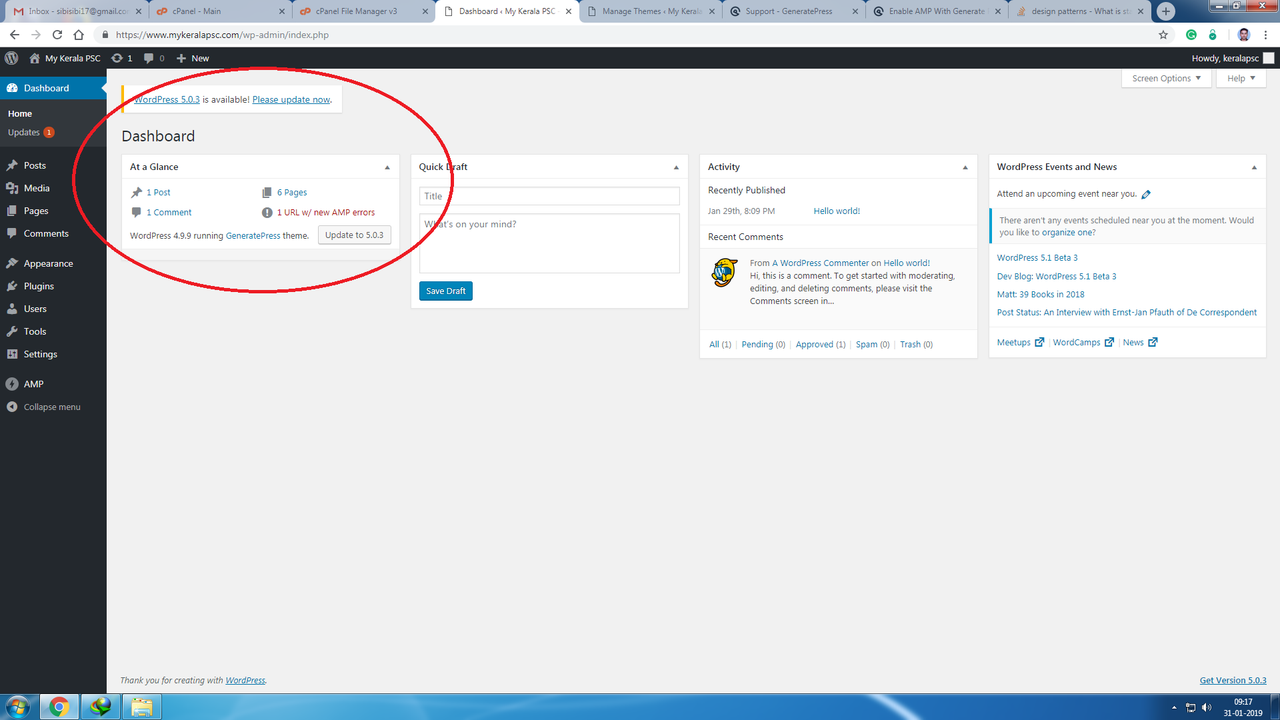Collapse the At a Glance panel

(387, 167)
